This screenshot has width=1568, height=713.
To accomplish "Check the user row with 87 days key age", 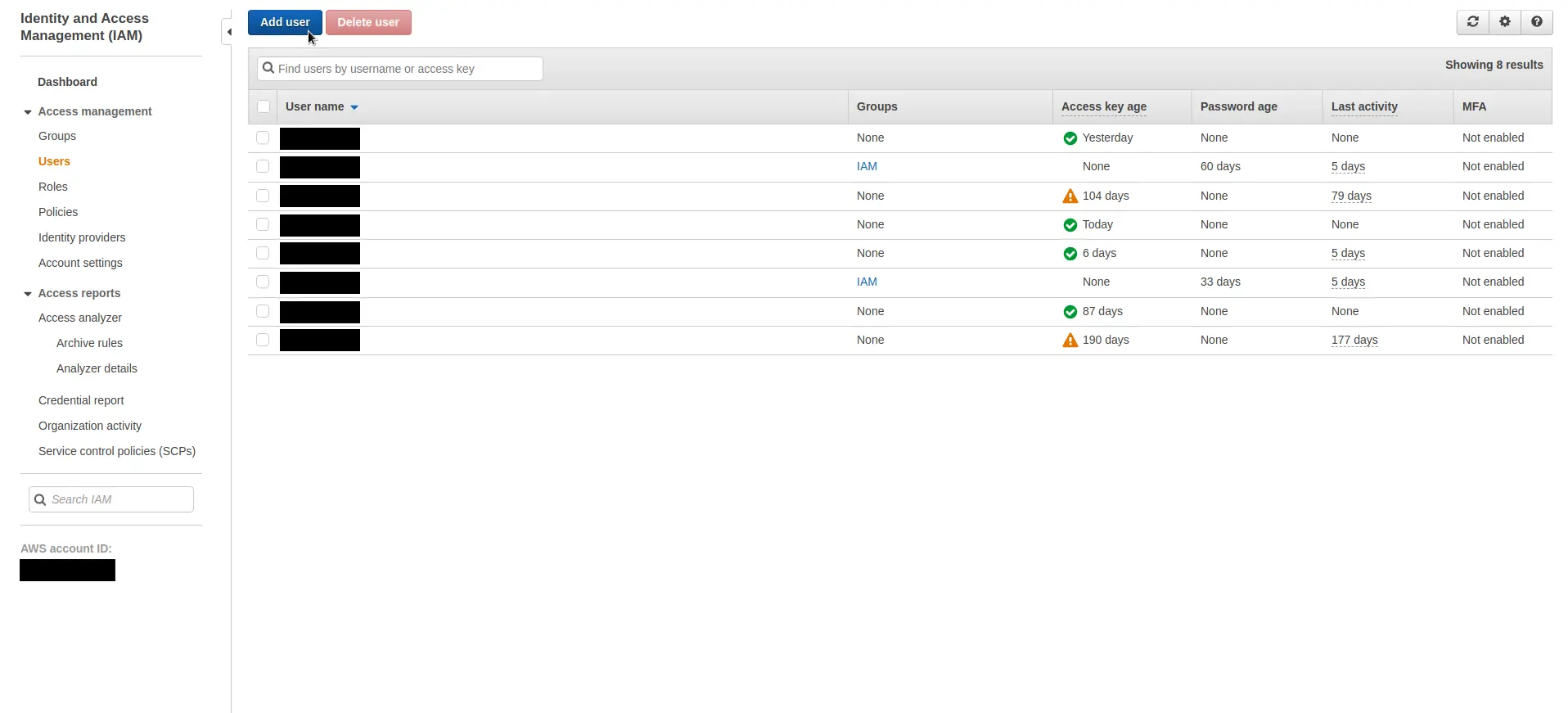I will click(x=263, y=311).
